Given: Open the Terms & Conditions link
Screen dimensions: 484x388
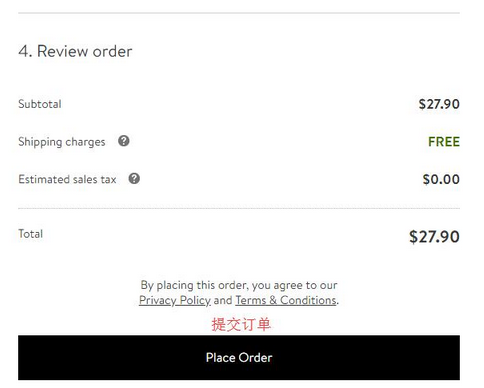Looking at the screenshot, I should tap(286, 300).
